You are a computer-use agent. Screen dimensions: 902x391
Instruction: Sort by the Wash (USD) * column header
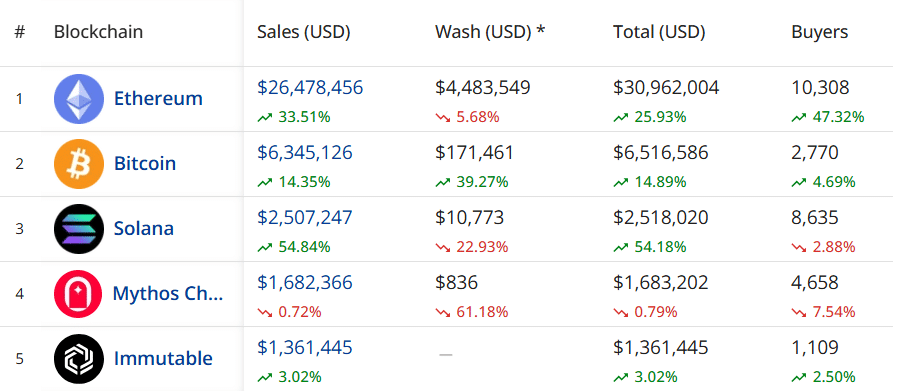[490, 32]
